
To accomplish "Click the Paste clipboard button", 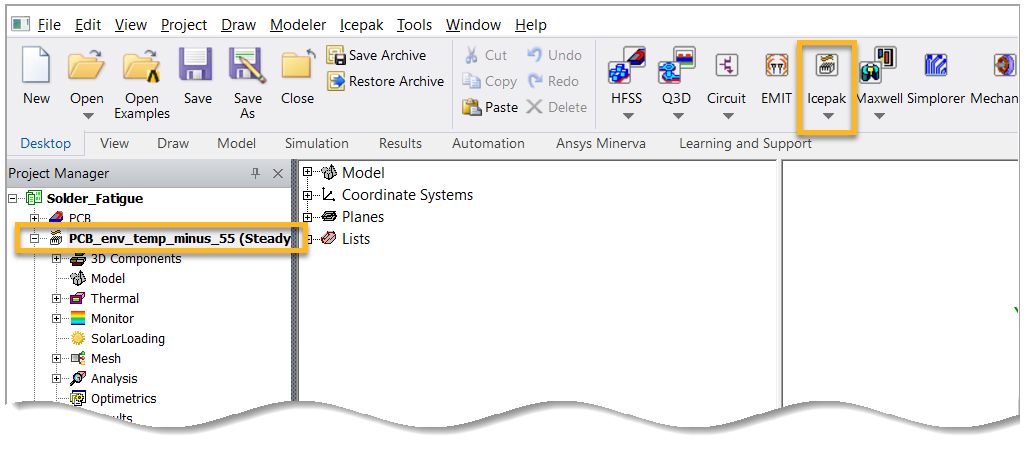I will click(490, 107).
